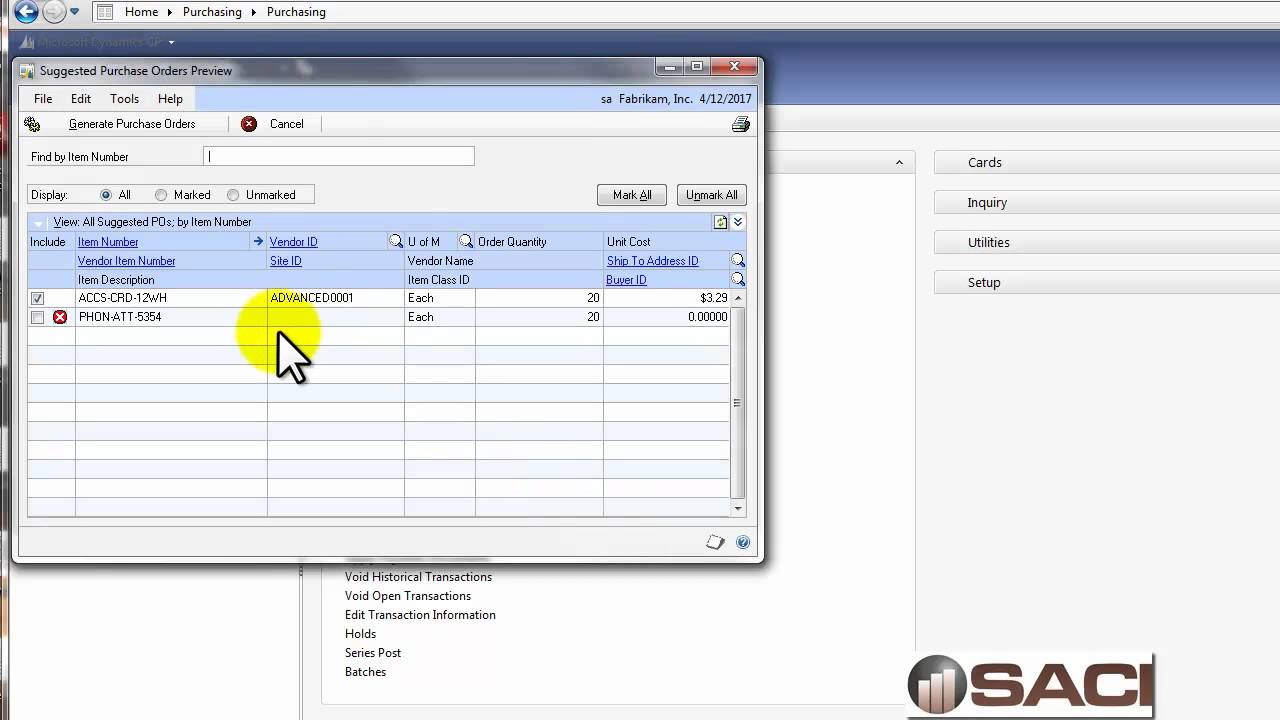Open the Help menu
This screenshot has height=720, width=1280.
(x=170, y=99)
